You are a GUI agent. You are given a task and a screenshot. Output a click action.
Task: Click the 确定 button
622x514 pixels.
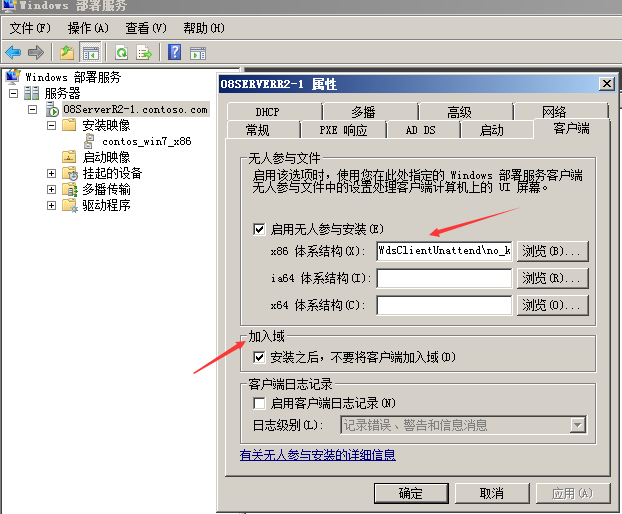click(x=411, y=493)
